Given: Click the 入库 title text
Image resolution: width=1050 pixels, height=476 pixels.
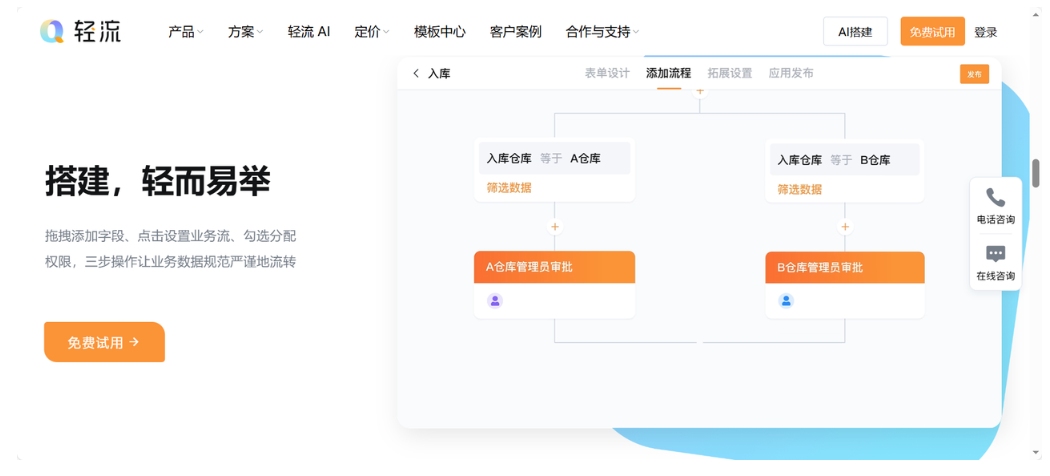Looking at the screenshot, I should [x=439, y=74].
